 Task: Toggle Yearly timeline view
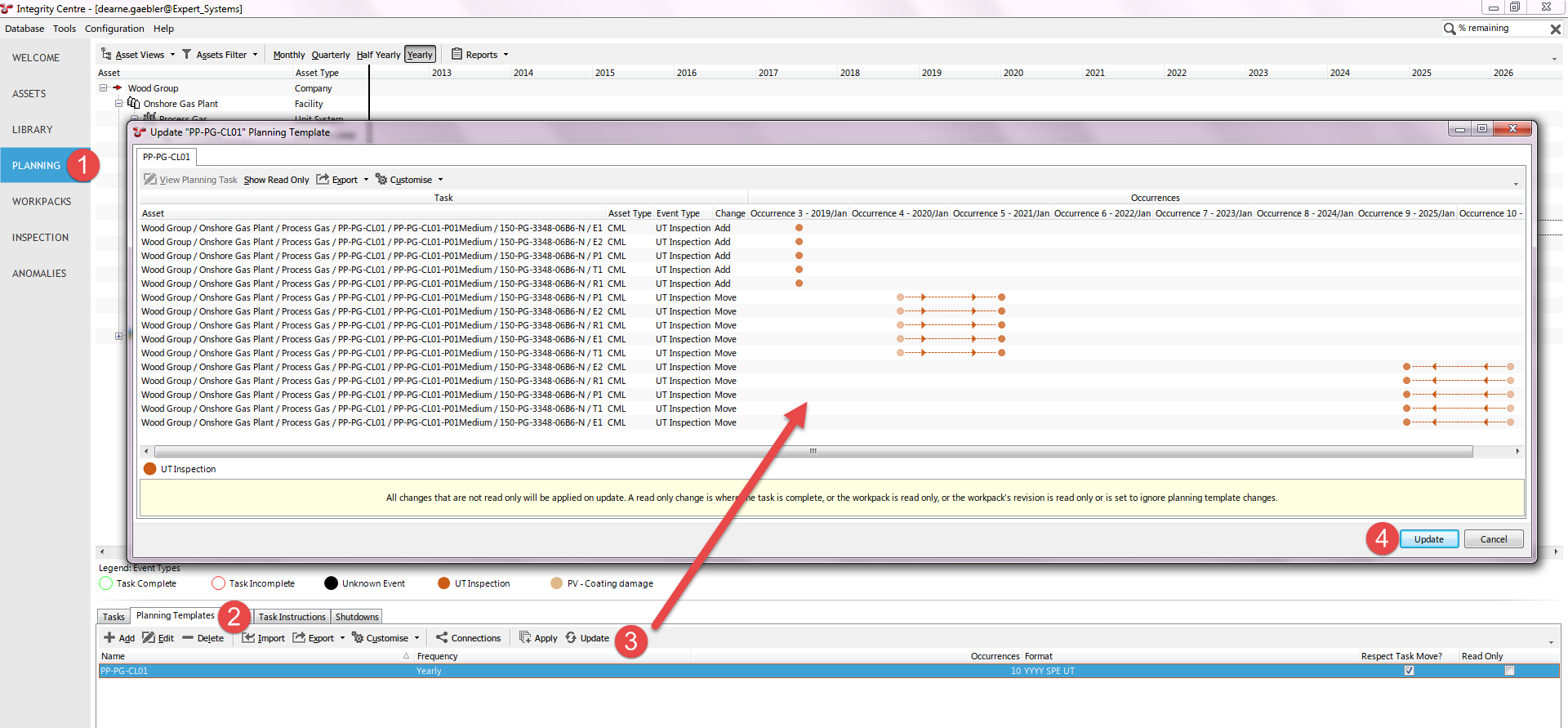(420, 55)
